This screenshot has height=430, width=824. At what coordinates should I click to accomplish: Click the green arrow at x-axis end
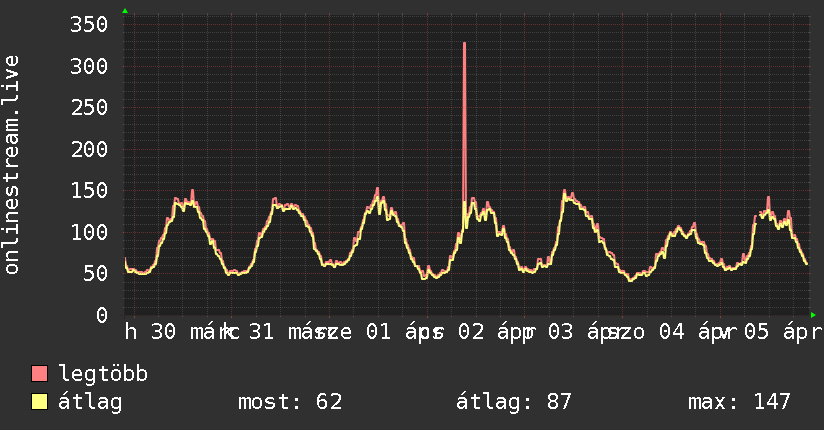point(813,315)
